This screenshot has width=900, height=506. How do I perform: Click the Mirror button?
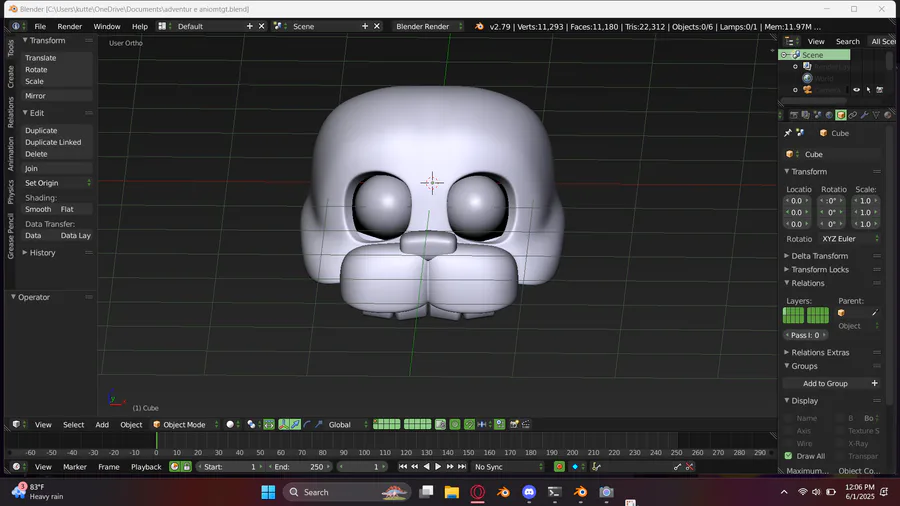tap(57, 96)
